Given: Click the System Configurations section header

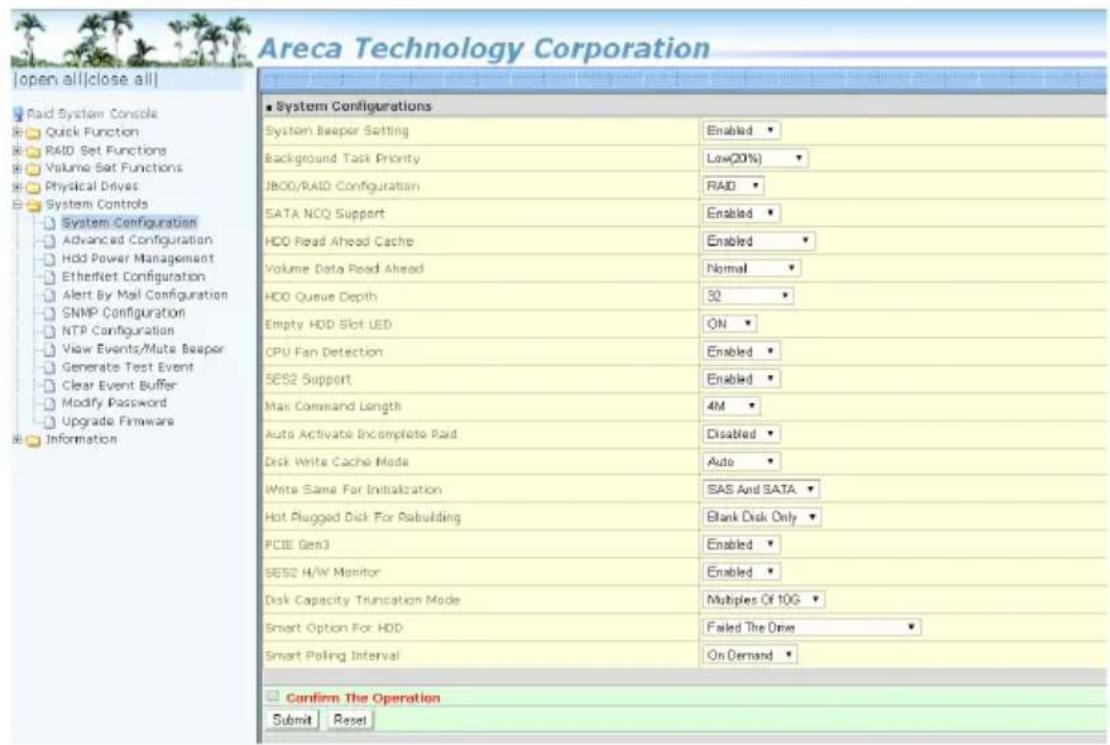Looking at the screenshot, I should point(353,106).
